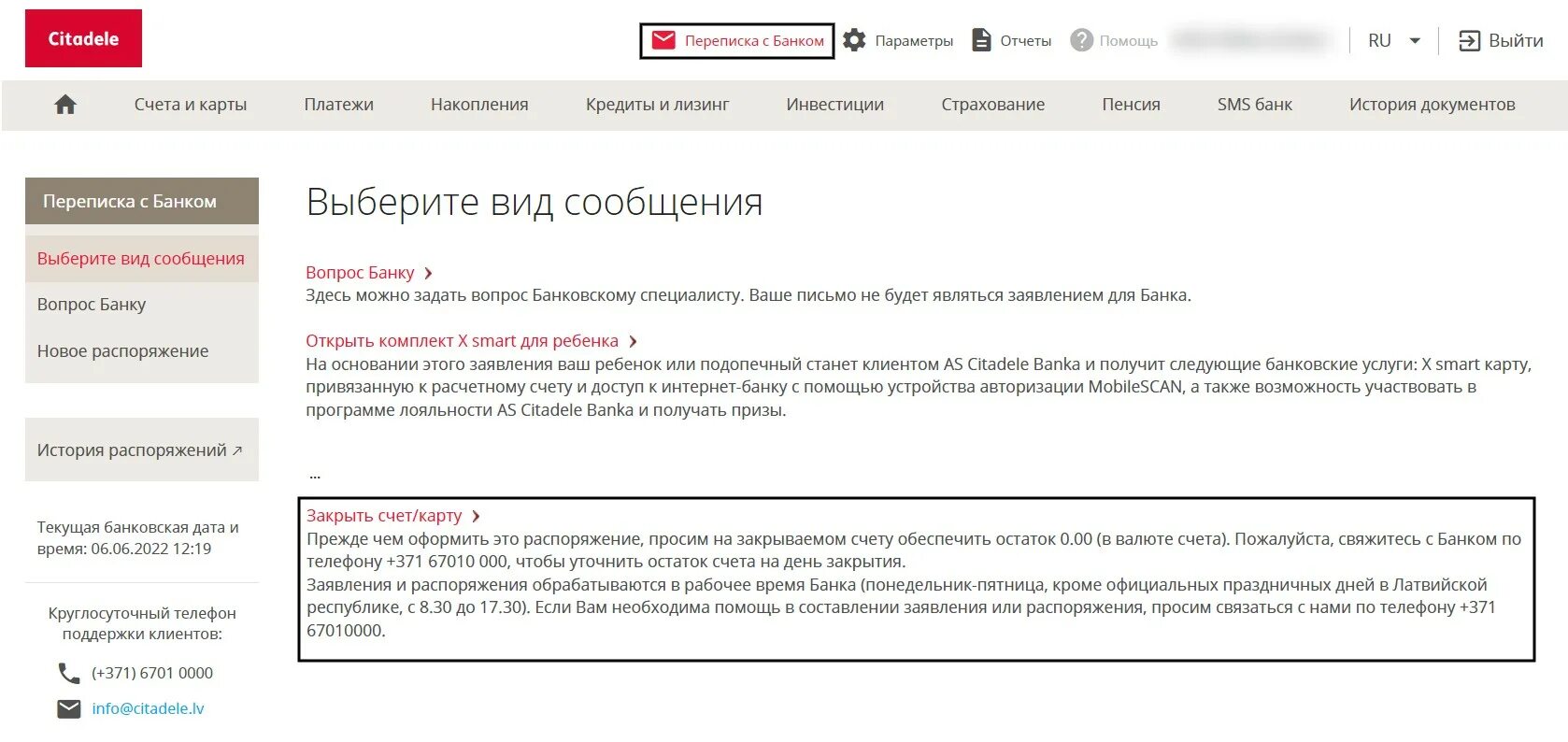Viewport: 1568px width, 742px height.
Task: Click chevron next to X smart для ребенка
Action: pos(633,342)
